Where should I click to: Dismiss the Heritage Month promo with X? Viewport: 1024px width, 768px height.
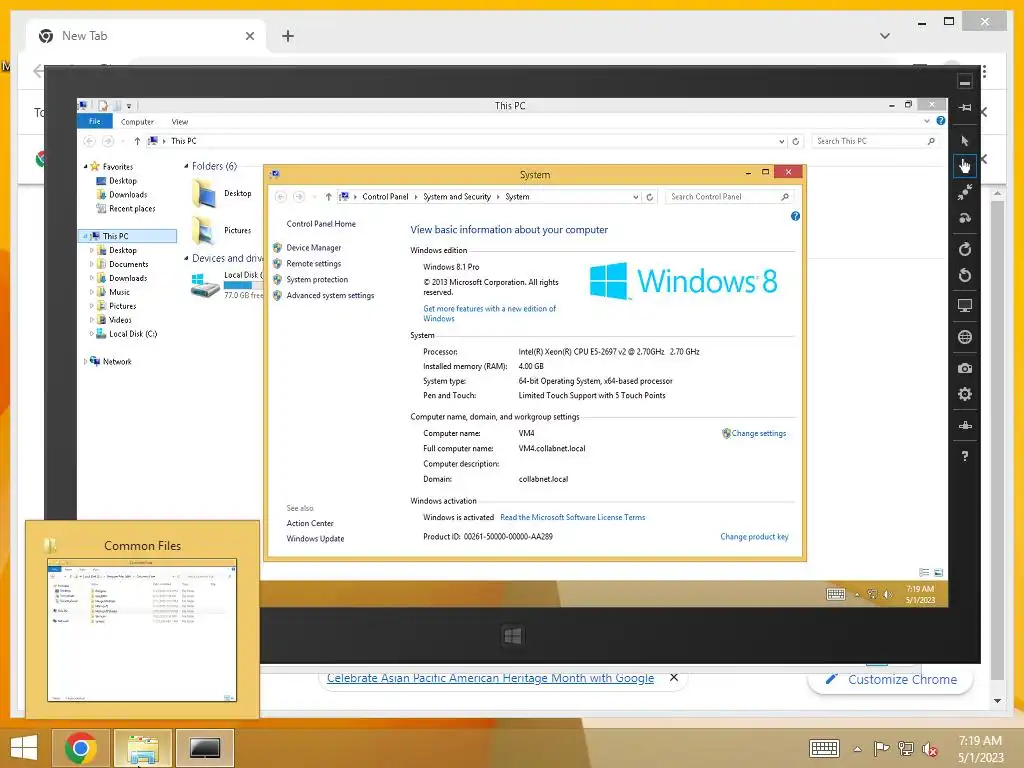pos(674,678)
